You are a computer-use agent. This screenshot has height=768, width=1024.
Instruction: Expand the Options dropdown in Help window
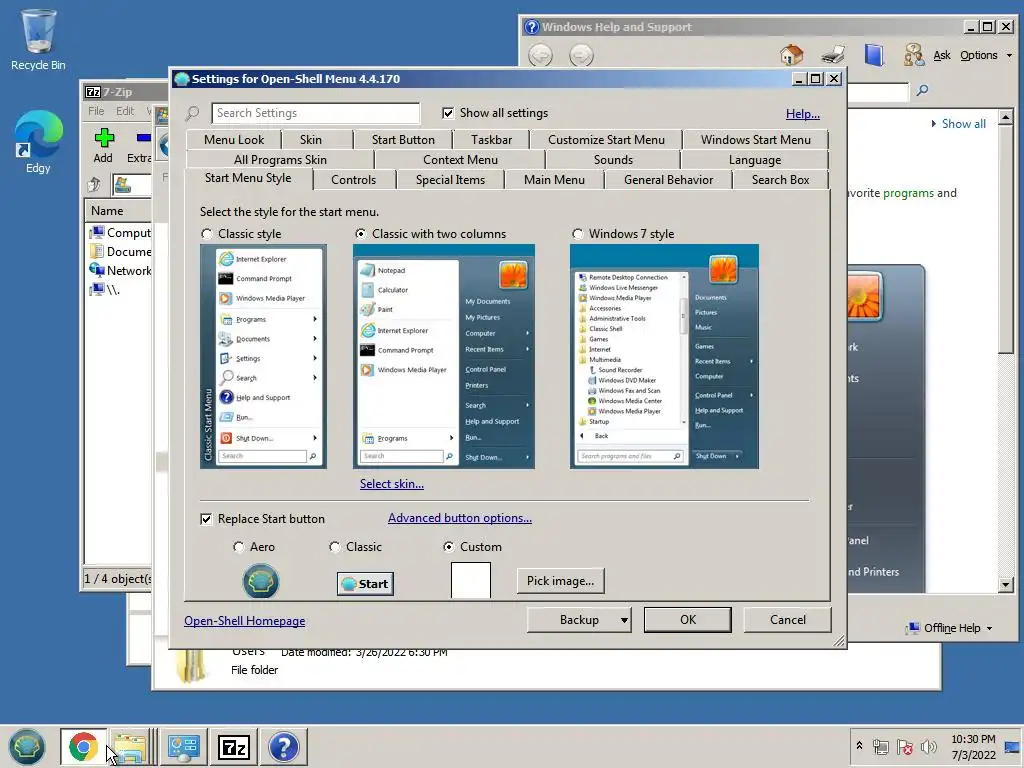pos(986,56)
